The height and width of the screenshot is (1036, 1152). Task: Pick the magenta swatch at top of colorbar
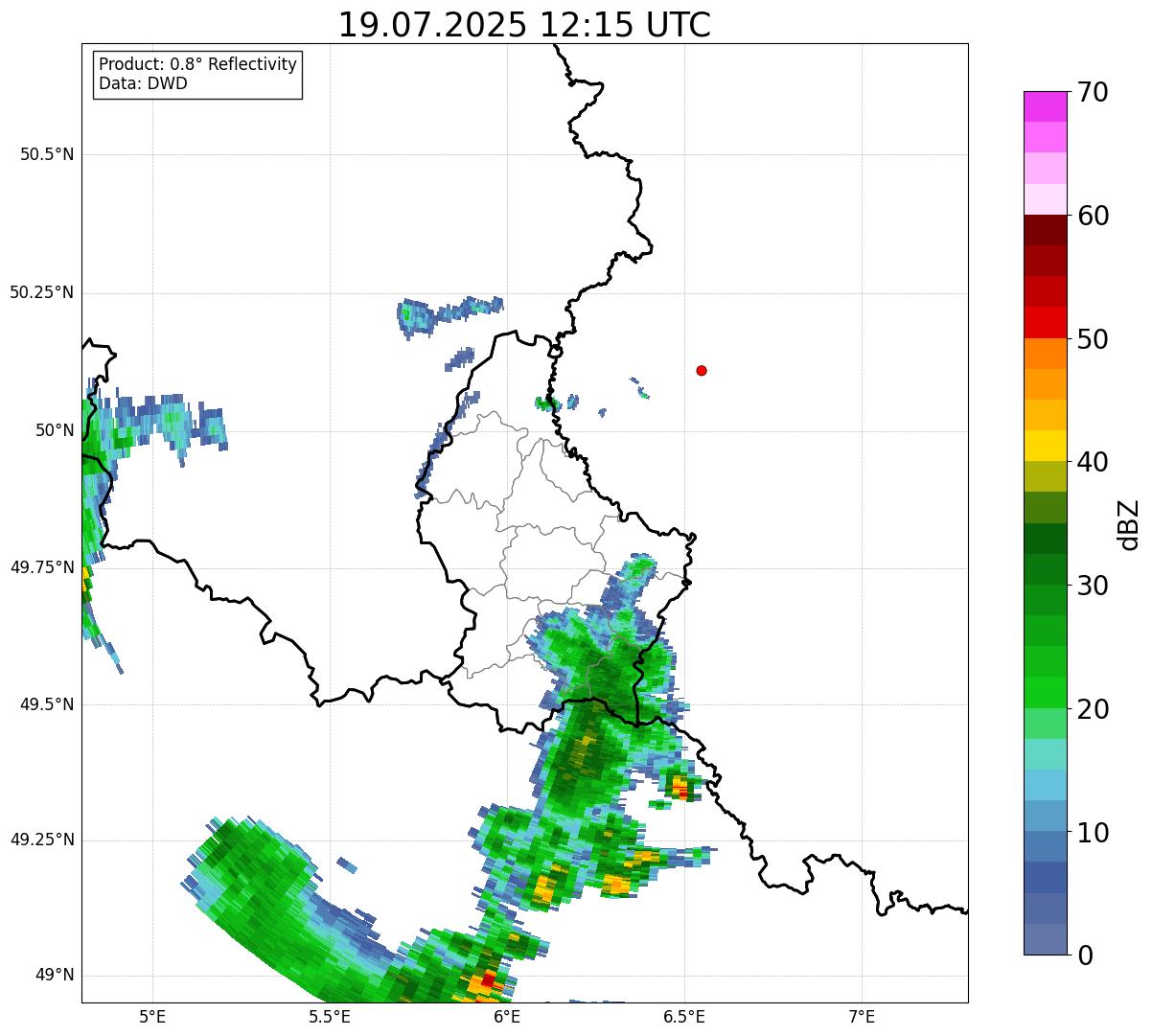[1046, 106]
